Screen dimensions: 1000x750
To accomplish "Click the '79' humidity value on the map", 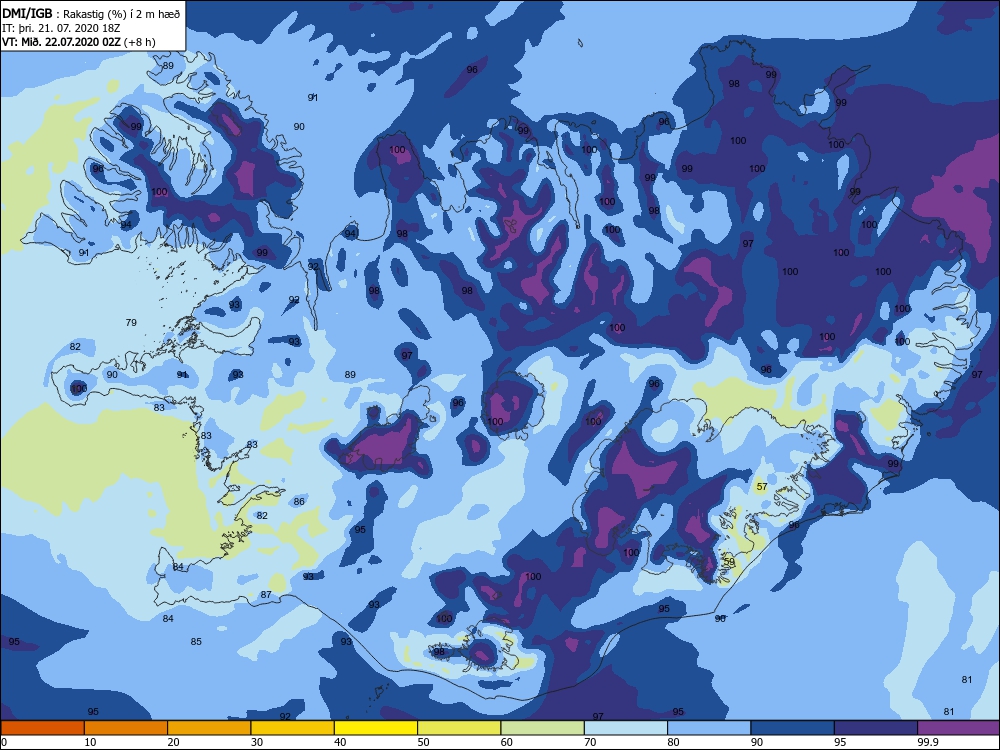I will (x=131, y=323).
